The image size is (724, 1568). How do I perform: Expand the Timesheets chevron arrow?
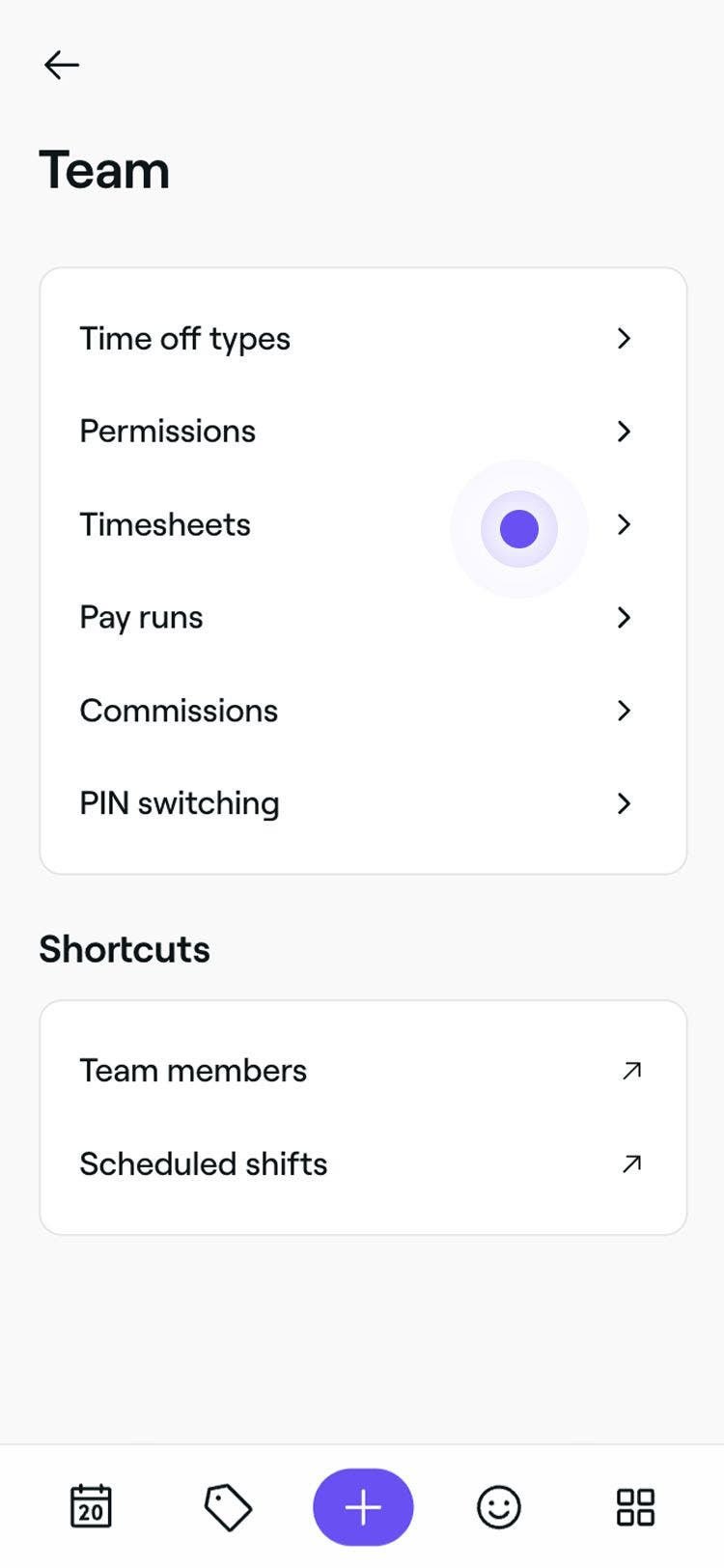point(624,524)
